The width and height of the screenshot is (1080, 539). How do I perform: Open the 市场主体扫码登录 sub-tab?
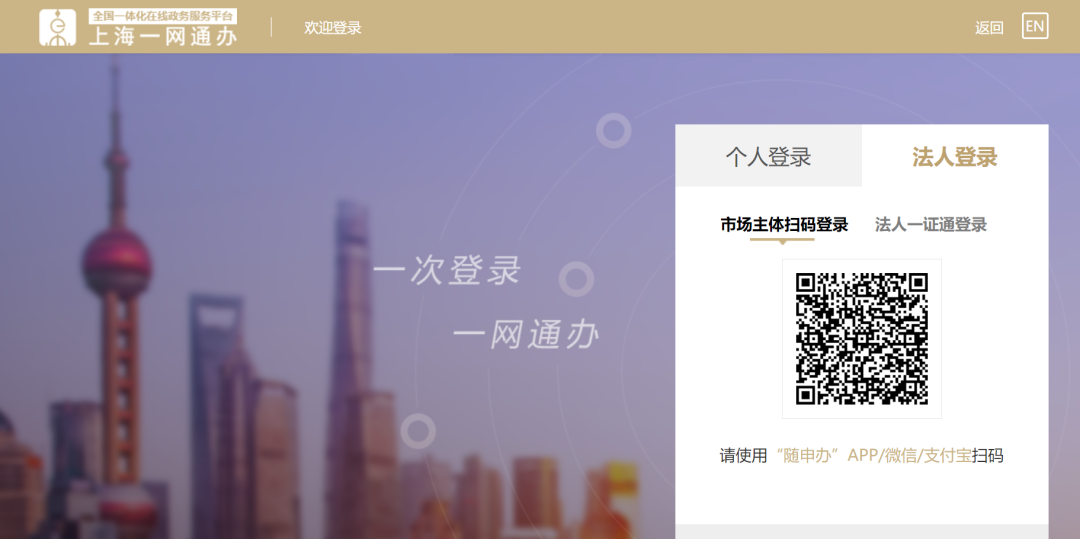[784, 224]
